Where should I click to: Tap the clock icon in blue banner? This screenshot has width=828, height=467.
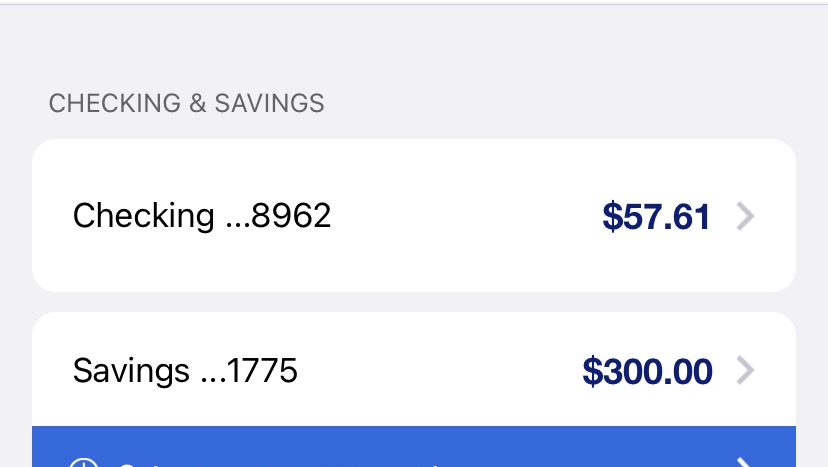point(84,461)
